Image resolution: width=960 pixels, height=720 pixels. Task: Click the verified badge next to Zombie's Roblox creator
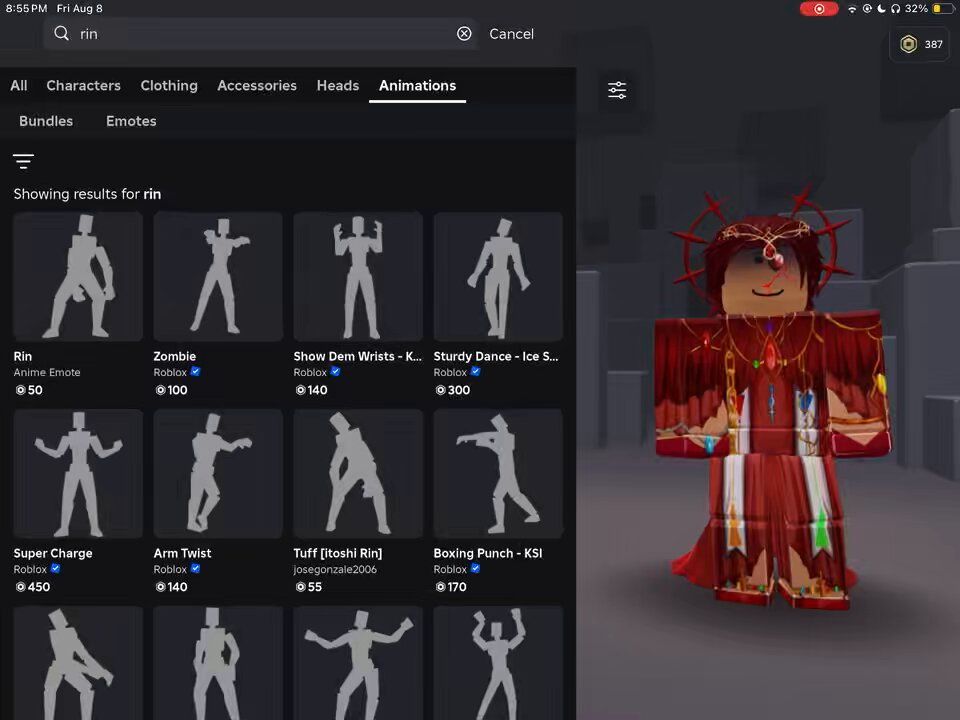click(x=195, y=372)
